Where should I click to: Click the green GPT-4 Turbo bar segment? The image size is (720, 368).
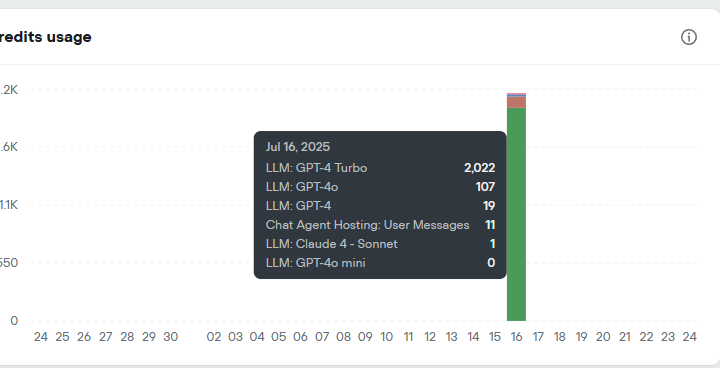pos(516,214)
